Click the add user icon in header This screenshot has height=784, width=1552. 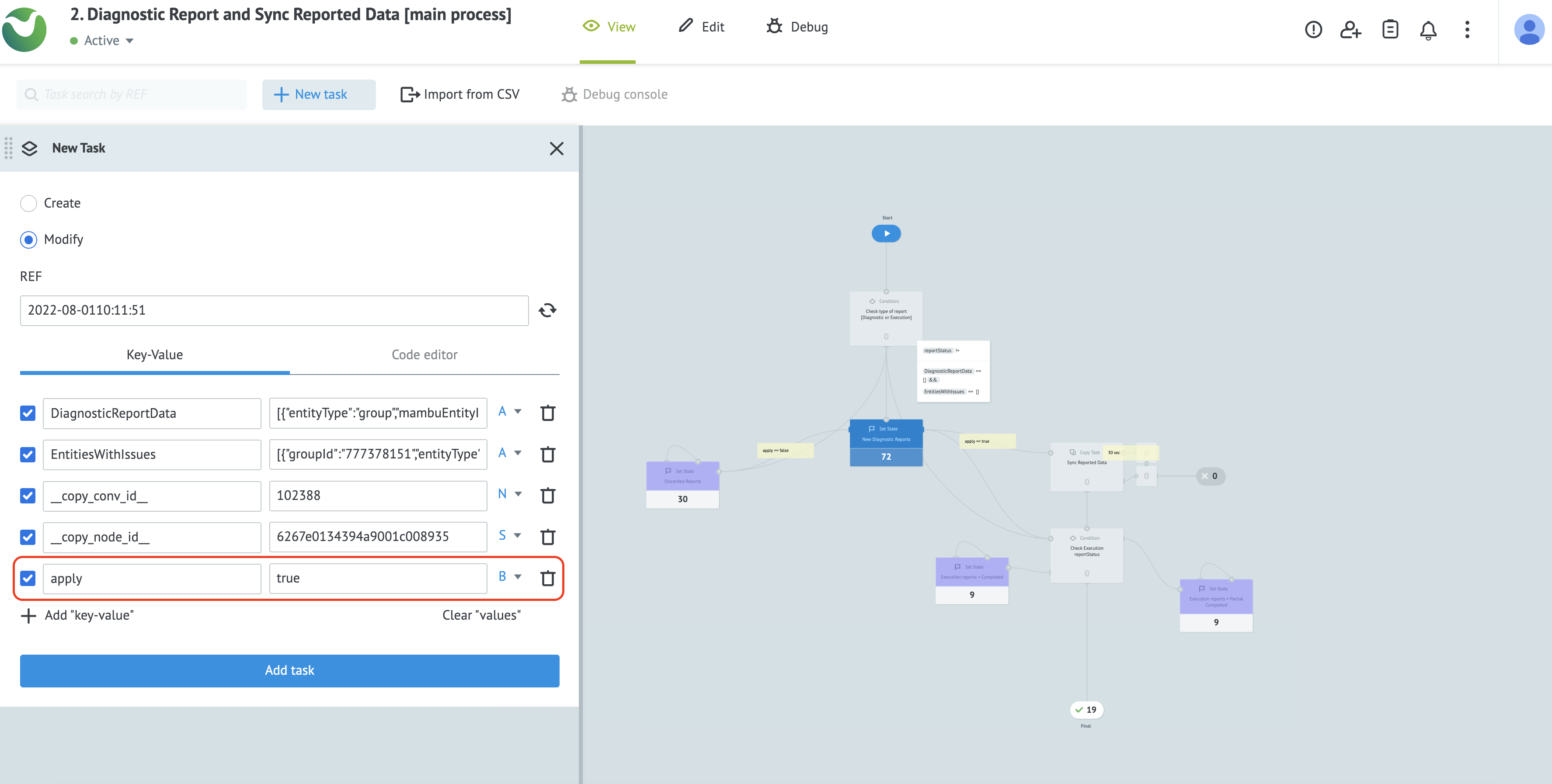coord(1350,30)
